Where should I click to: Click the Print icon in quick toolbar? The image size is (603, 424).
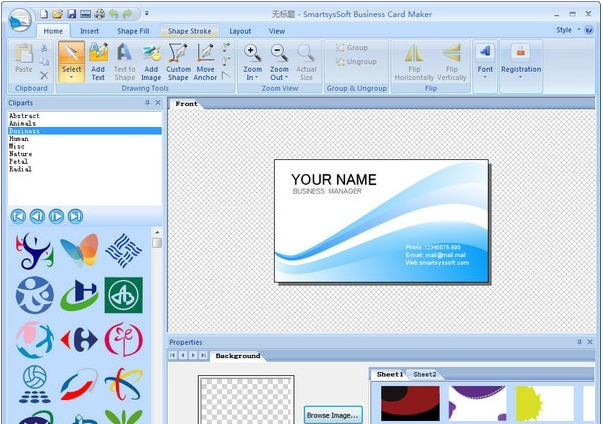(100, 14)
